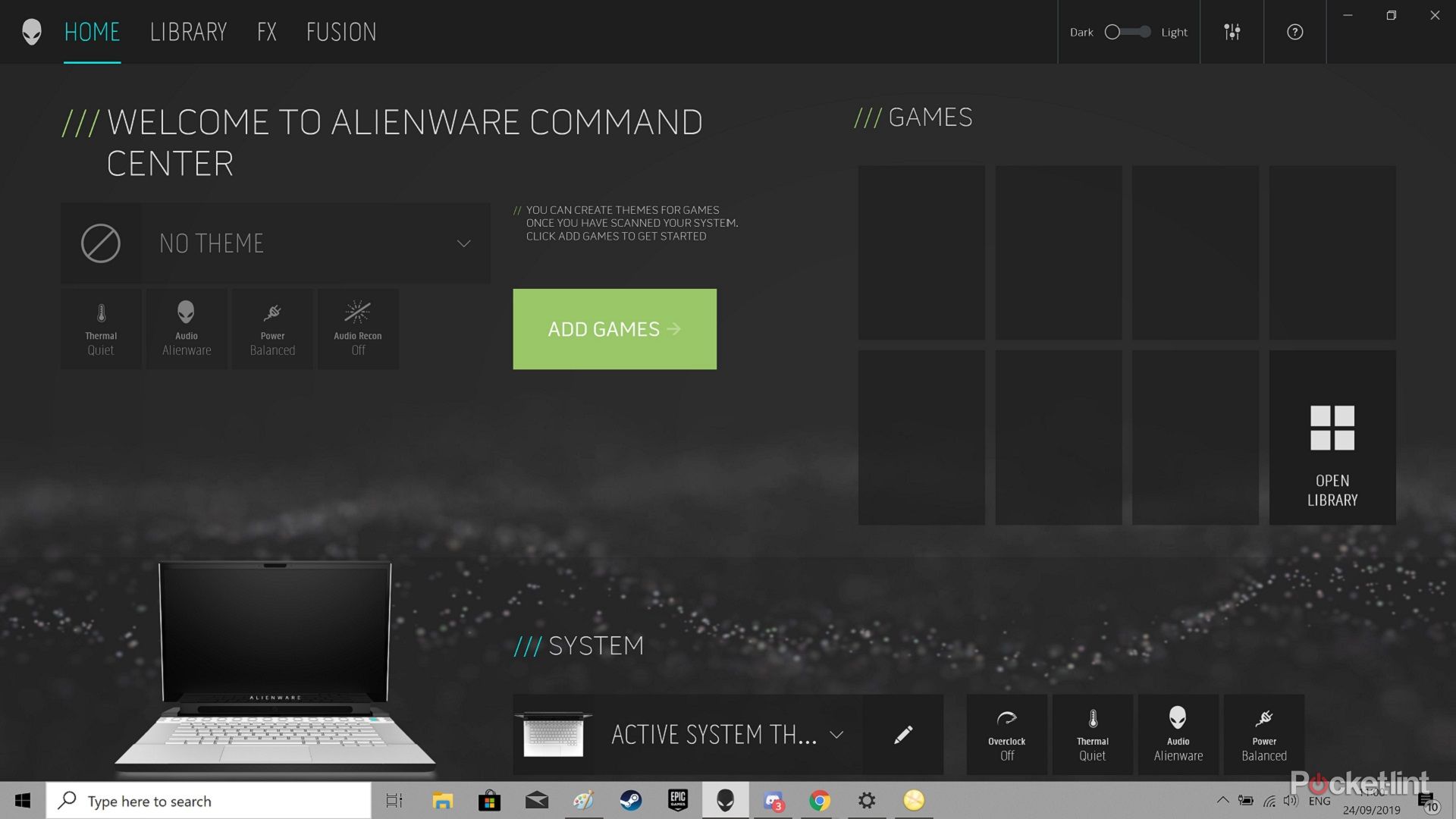Image resolution: width=1456 pixels, height=819 pixels.
Task: Open Discord from the taskbar
Action: point(773,801)
